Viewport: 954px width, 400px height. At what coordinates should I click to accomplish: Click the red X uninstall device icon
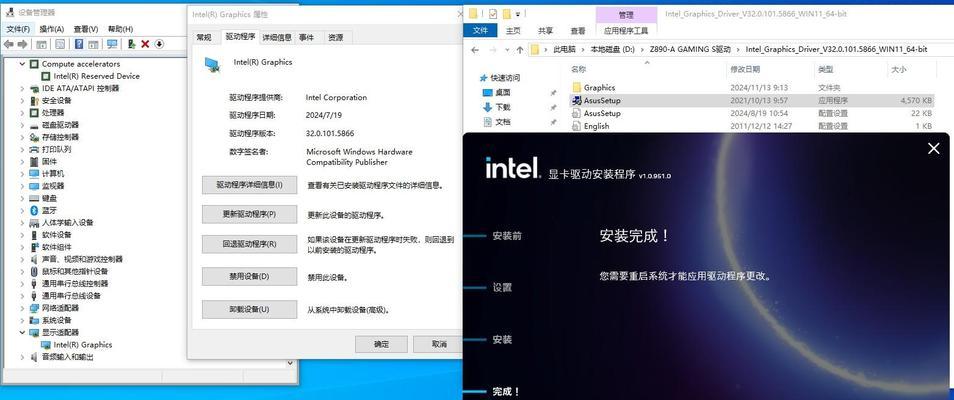(145, 44)
